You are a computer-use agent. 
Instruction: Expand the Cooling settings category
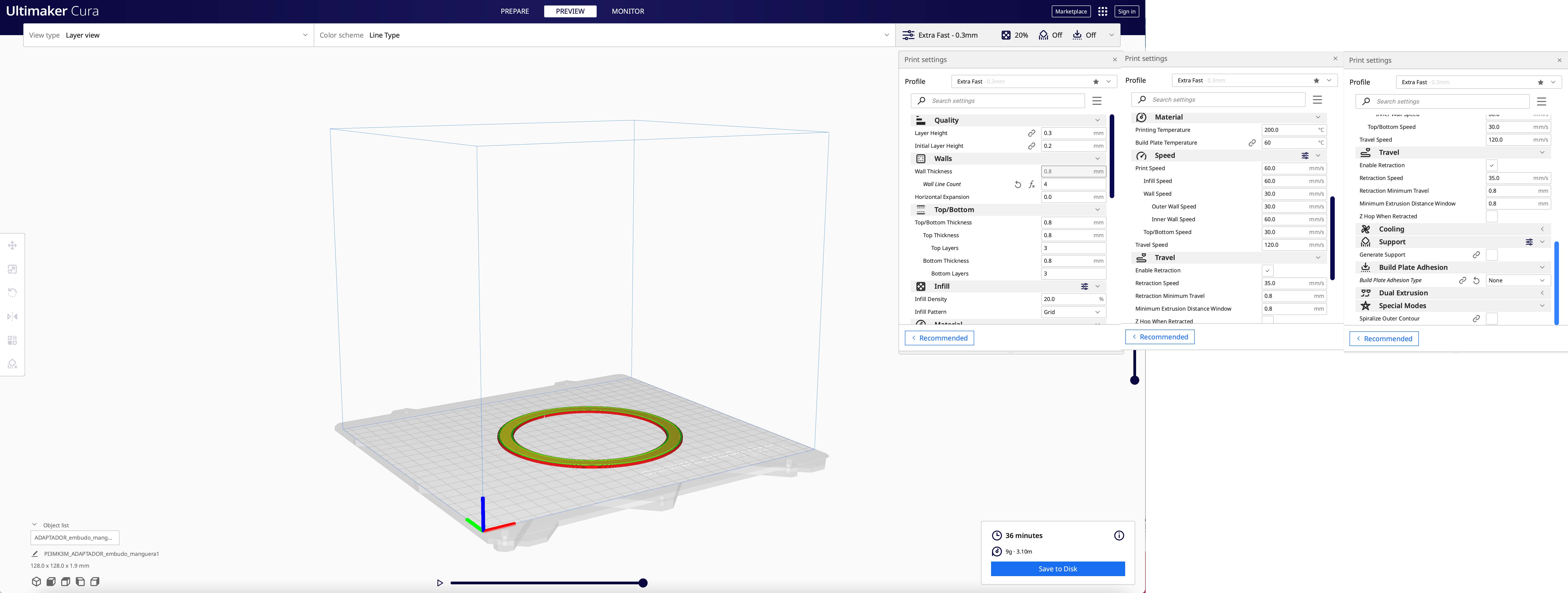click(1454, 229)
